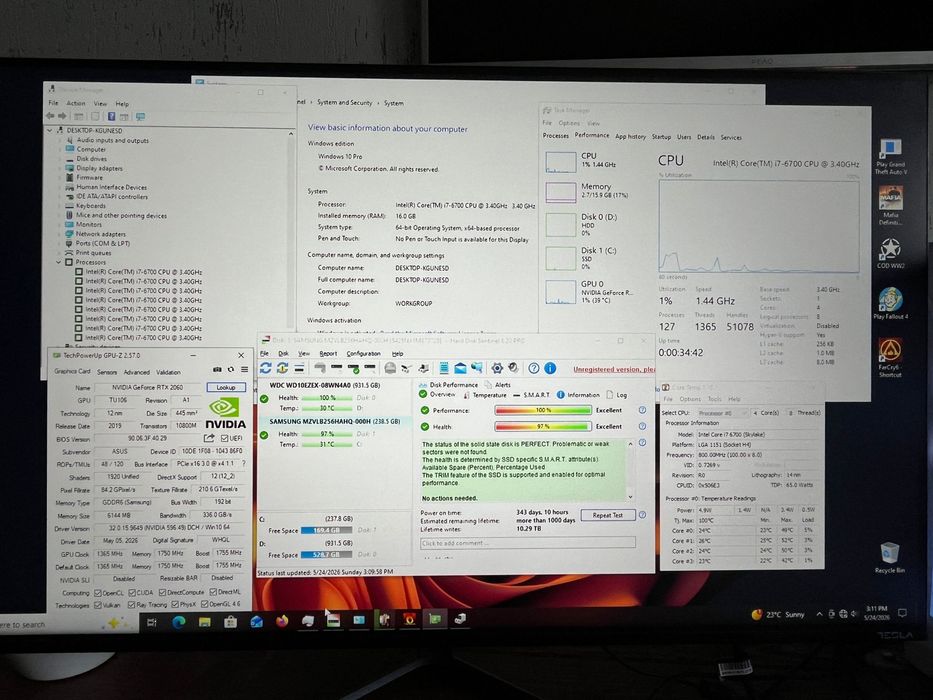Click help icon beside the Performance Excellent rating

coord(642,410)
